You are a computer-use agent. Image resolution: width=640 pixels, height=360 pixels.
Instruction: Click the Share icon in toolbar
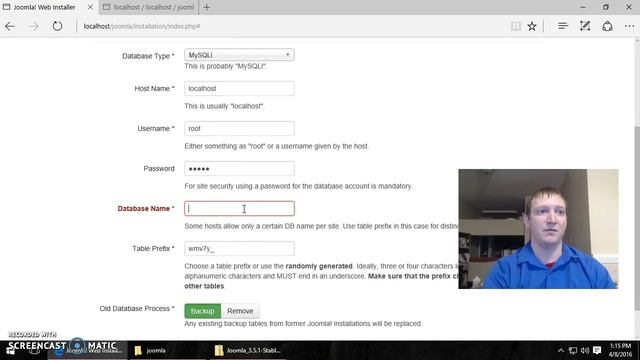click(x=607, y=26)
